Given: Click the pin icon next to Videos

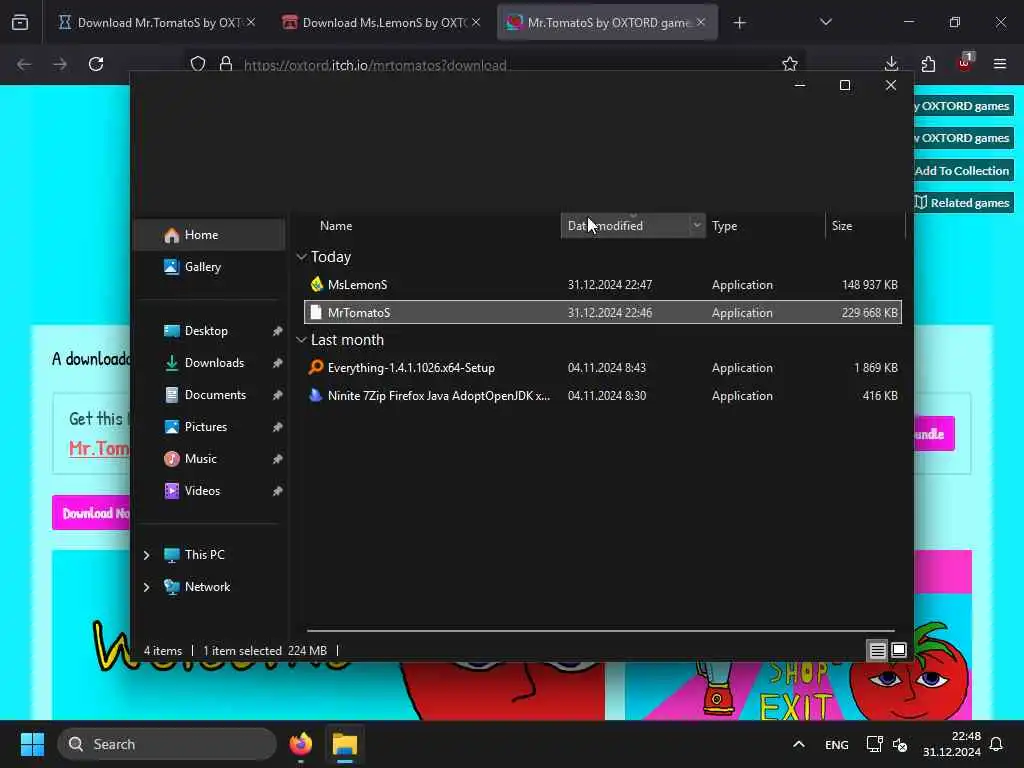Looking at the screenshot, I should (x=278, y=491).
